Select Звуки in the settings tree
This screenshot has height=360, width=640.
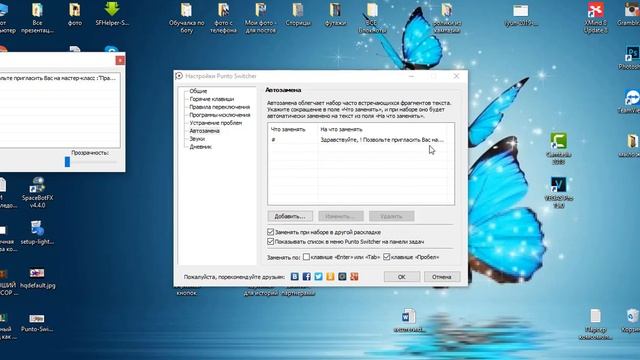coord(197,139)
